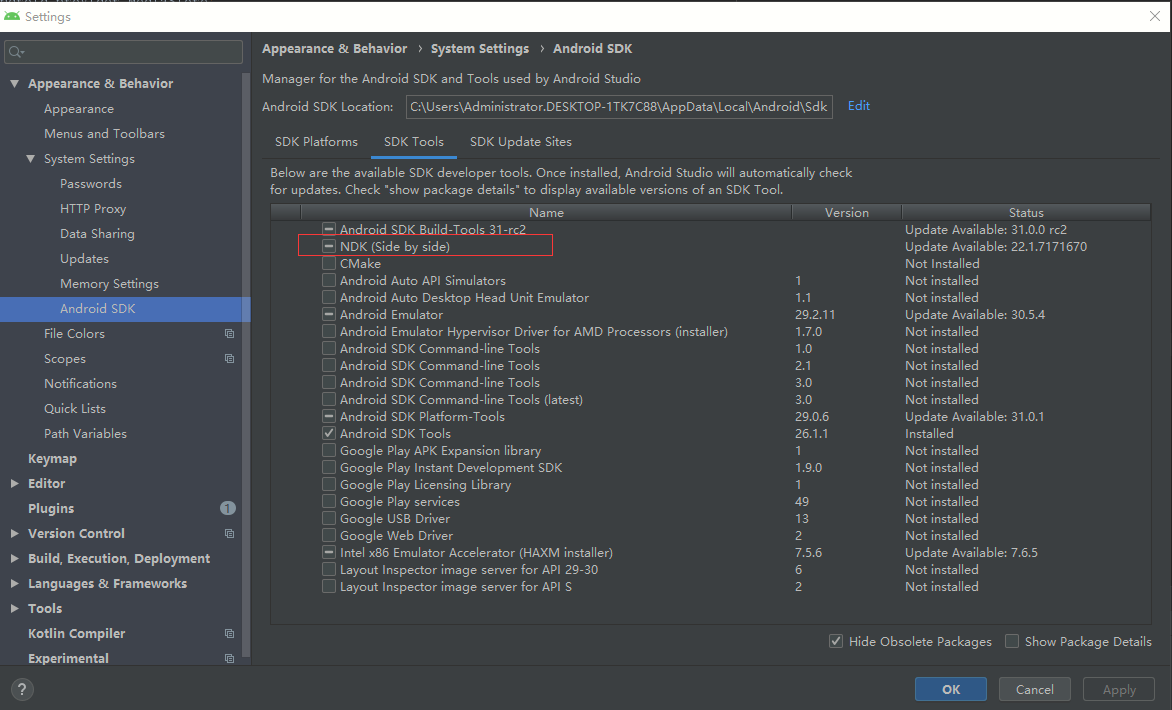Click the search magnifier icon in settings
This screenshot has width=1172, height=710.
coord(15,52)
